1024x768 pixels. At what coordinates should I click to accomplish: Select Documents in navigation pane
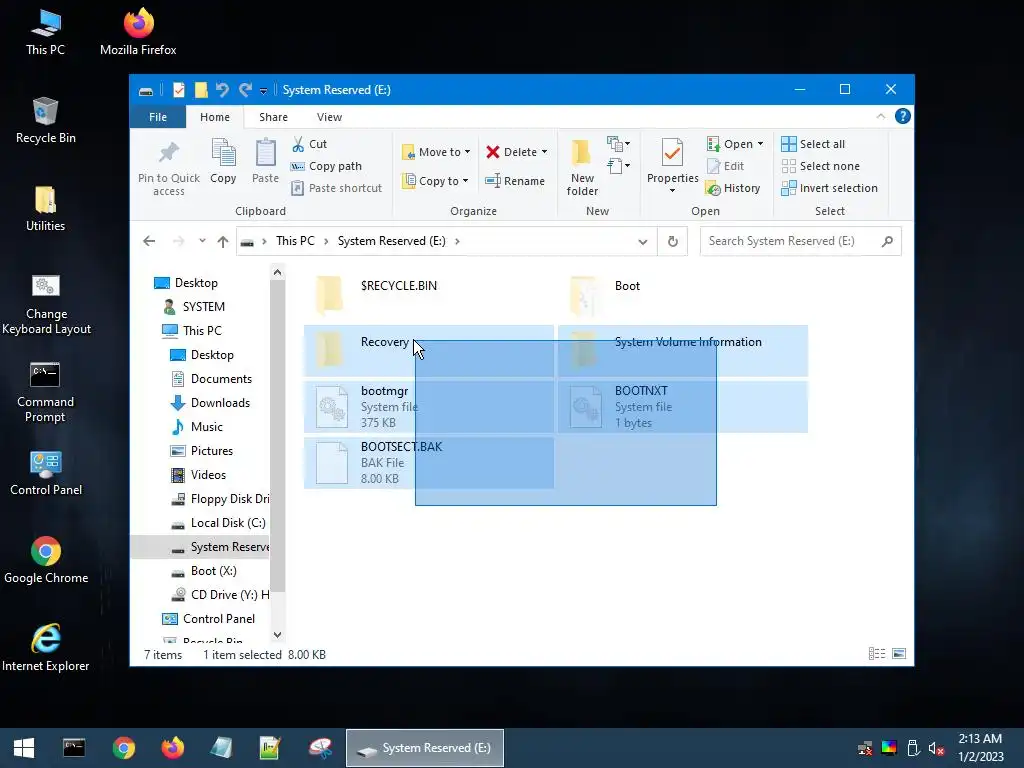(x=221, y=379)
